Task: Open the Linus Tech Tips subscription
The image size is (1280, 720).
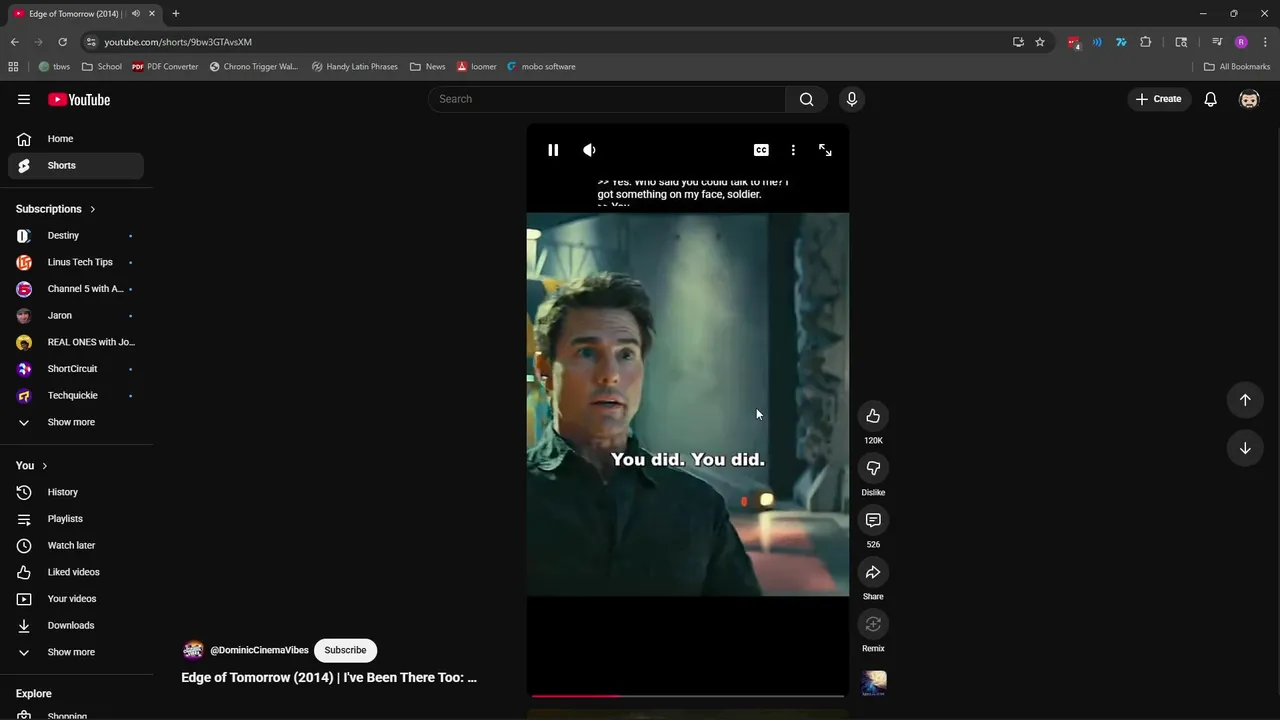Action: (76, 262)
